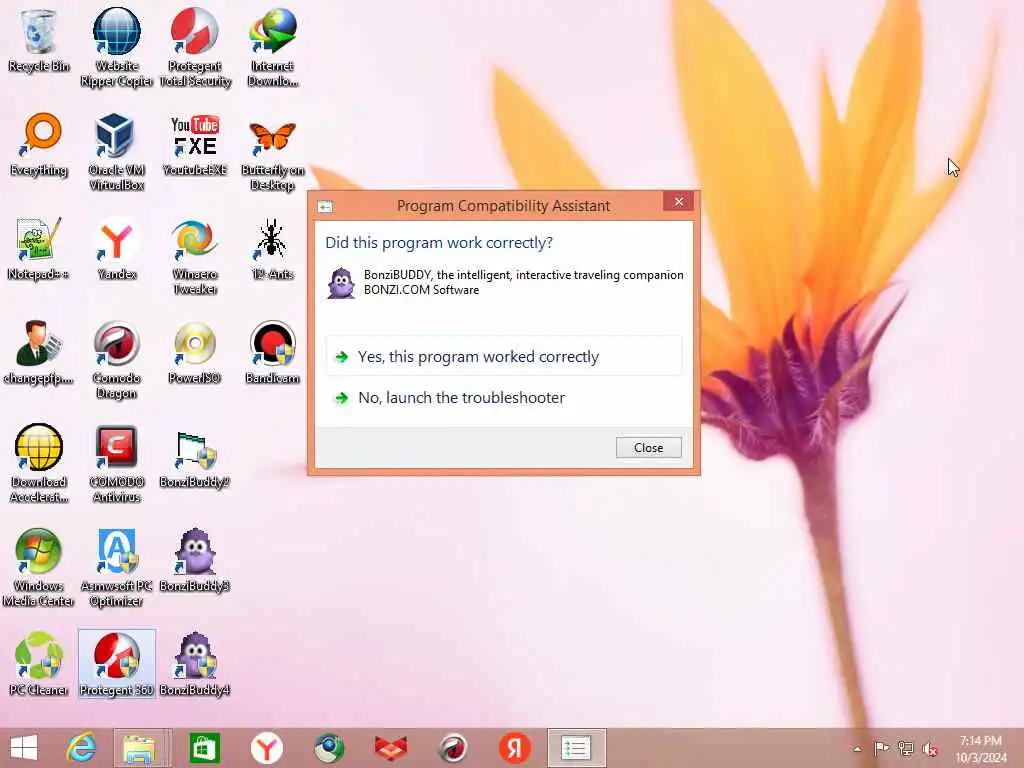The height and width of the screenshot is (768, 1024).
Task: Click the BONZI.COM Software publisher text
Action: pyautogui.click(x=421, y=290)
